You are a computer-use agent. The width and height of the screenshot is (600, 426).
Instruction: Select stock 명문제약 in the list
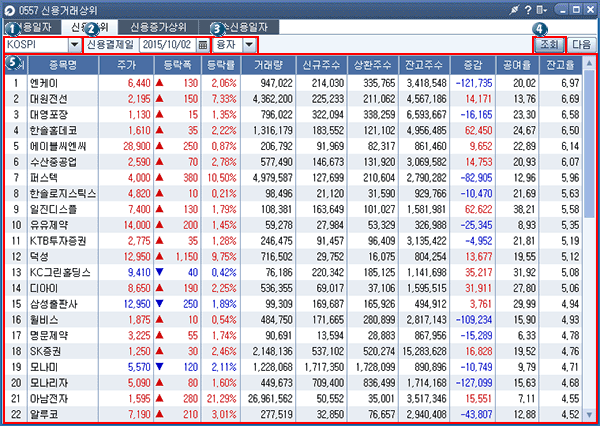[x=49, y=335]
